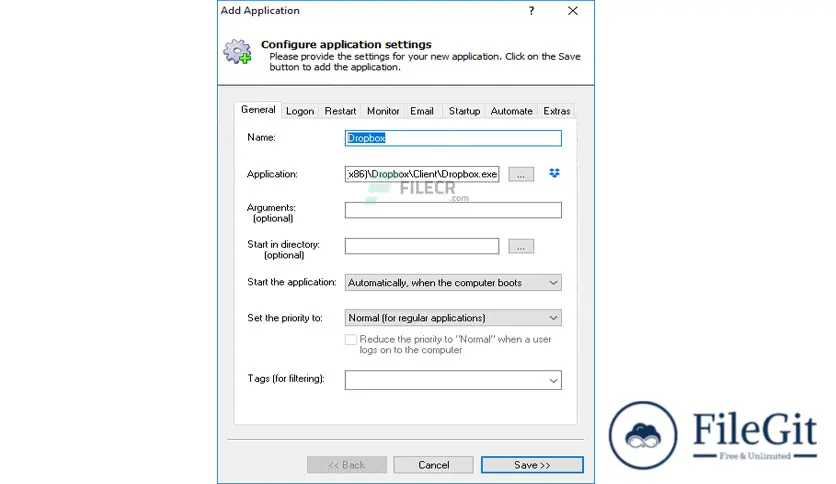
Task: Click the Dropbox application icon
Action: [x=554, y=173]
